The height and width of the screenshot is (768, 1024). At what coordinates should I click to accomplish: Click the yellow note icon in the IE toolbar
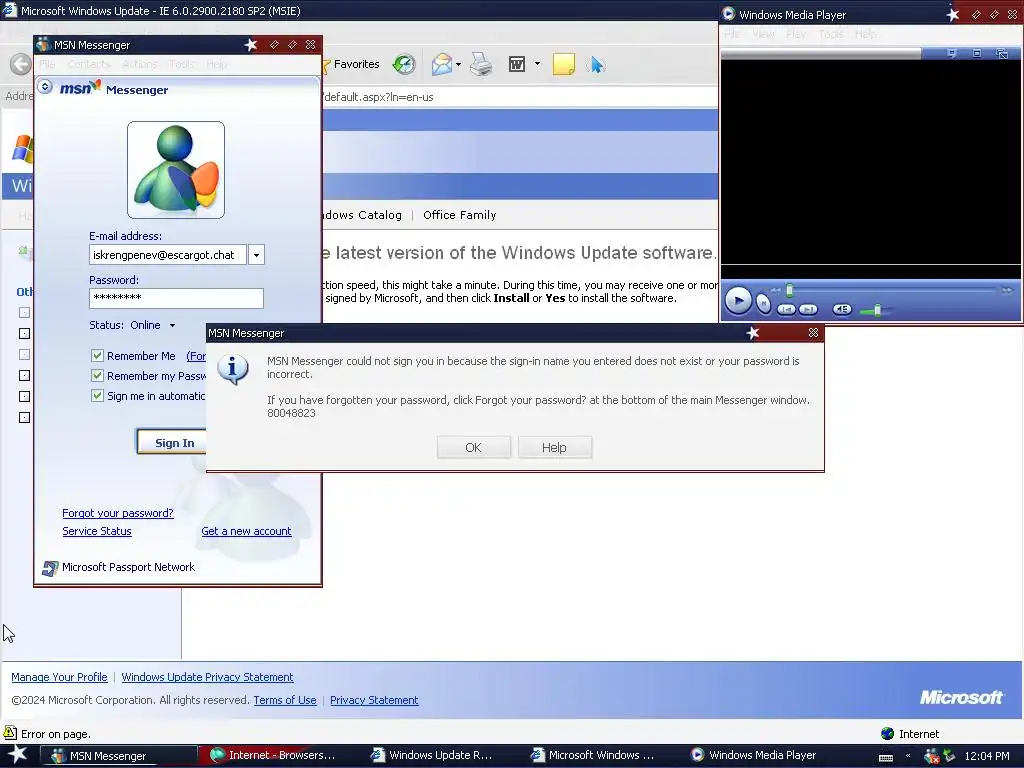(x=564, y=64)
